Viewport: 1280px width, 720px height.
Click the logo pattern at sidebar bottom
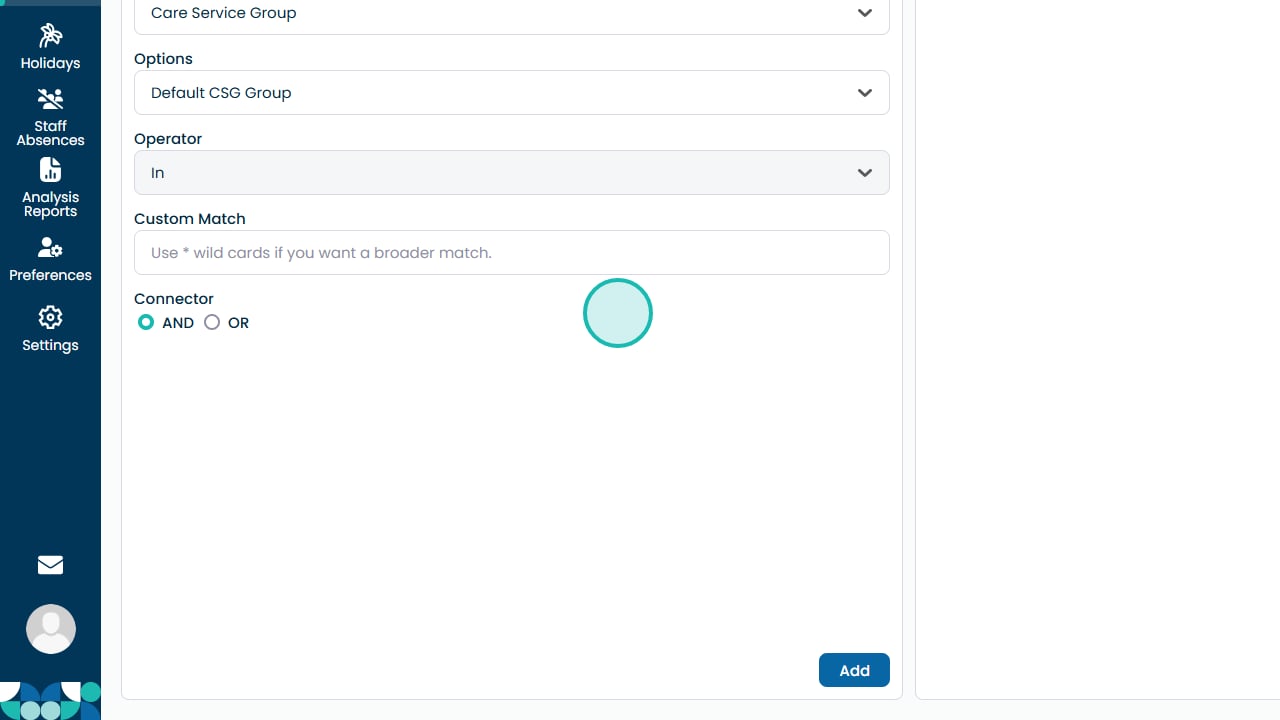(x=50, y=700)
